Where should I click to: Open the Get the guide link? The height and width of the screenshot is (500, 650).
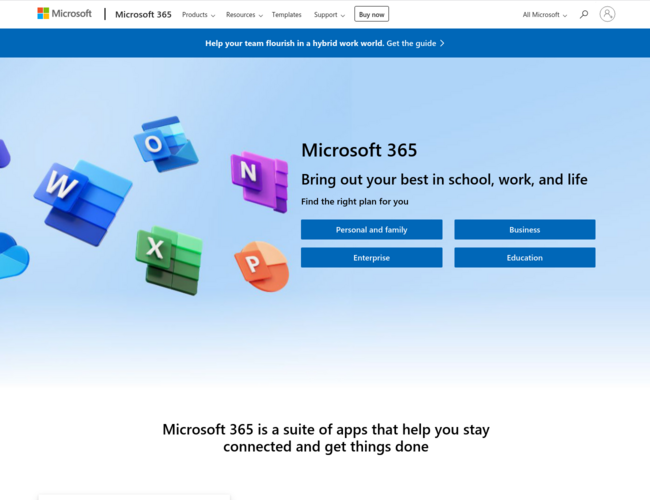click(415, 43)
